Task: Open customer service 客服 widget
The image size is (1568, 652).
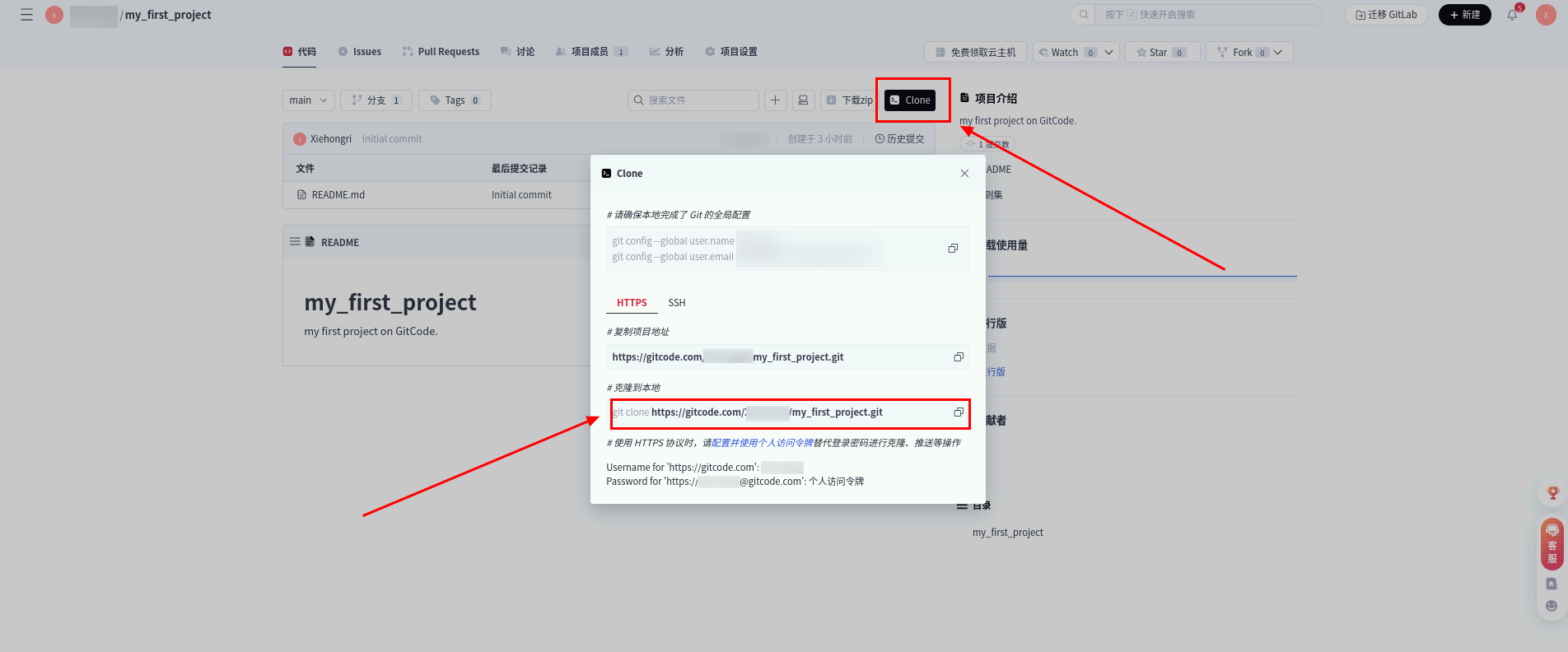Action: click(x=1552, y=543)
